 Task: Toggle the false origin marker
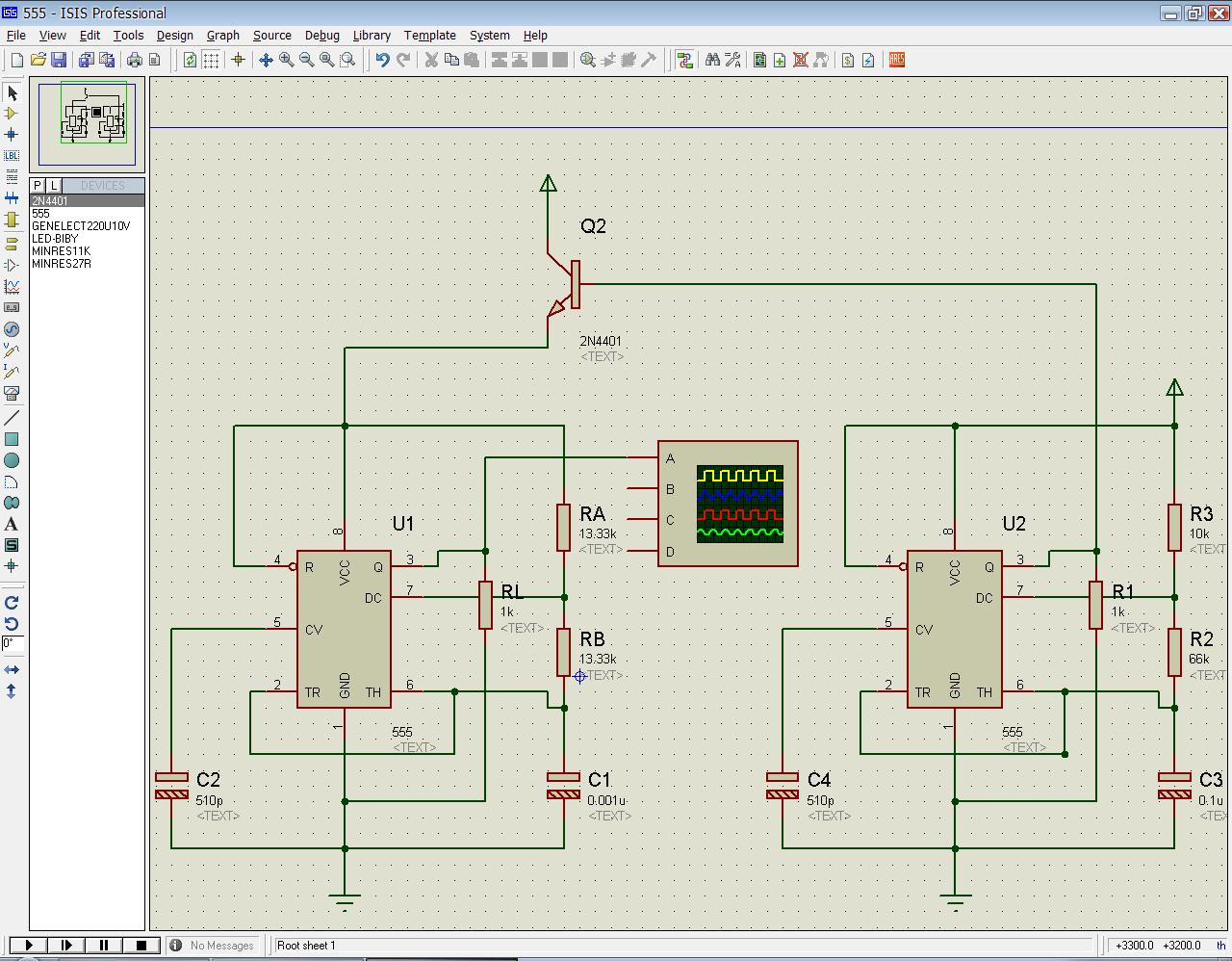tap(239, 60)
